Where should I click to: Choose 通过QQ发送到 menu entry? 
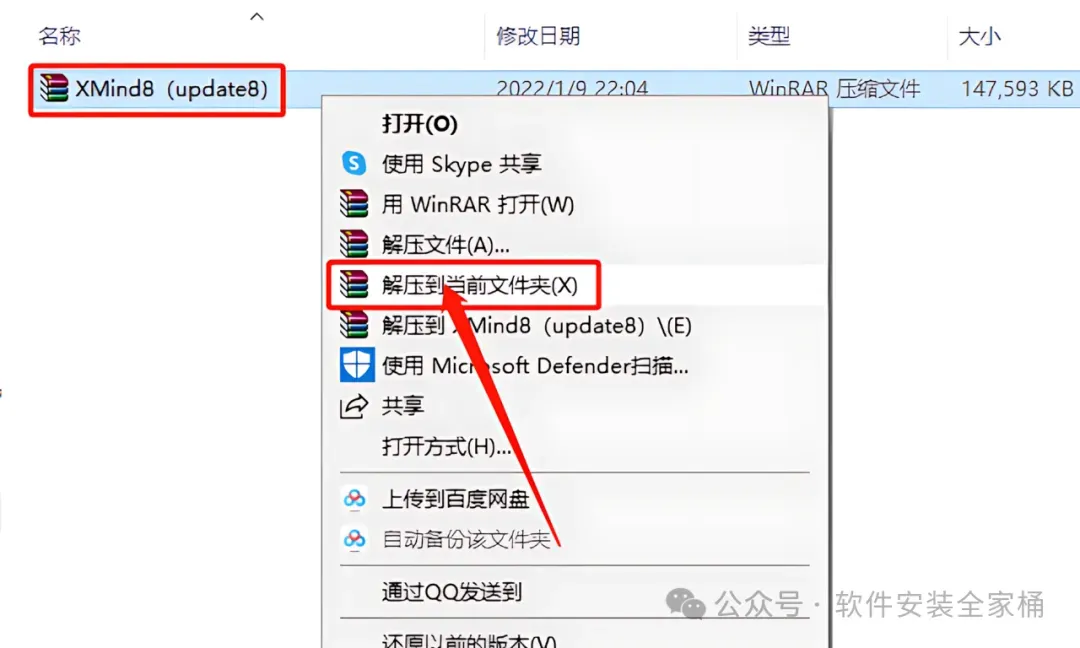coord(452,592)
